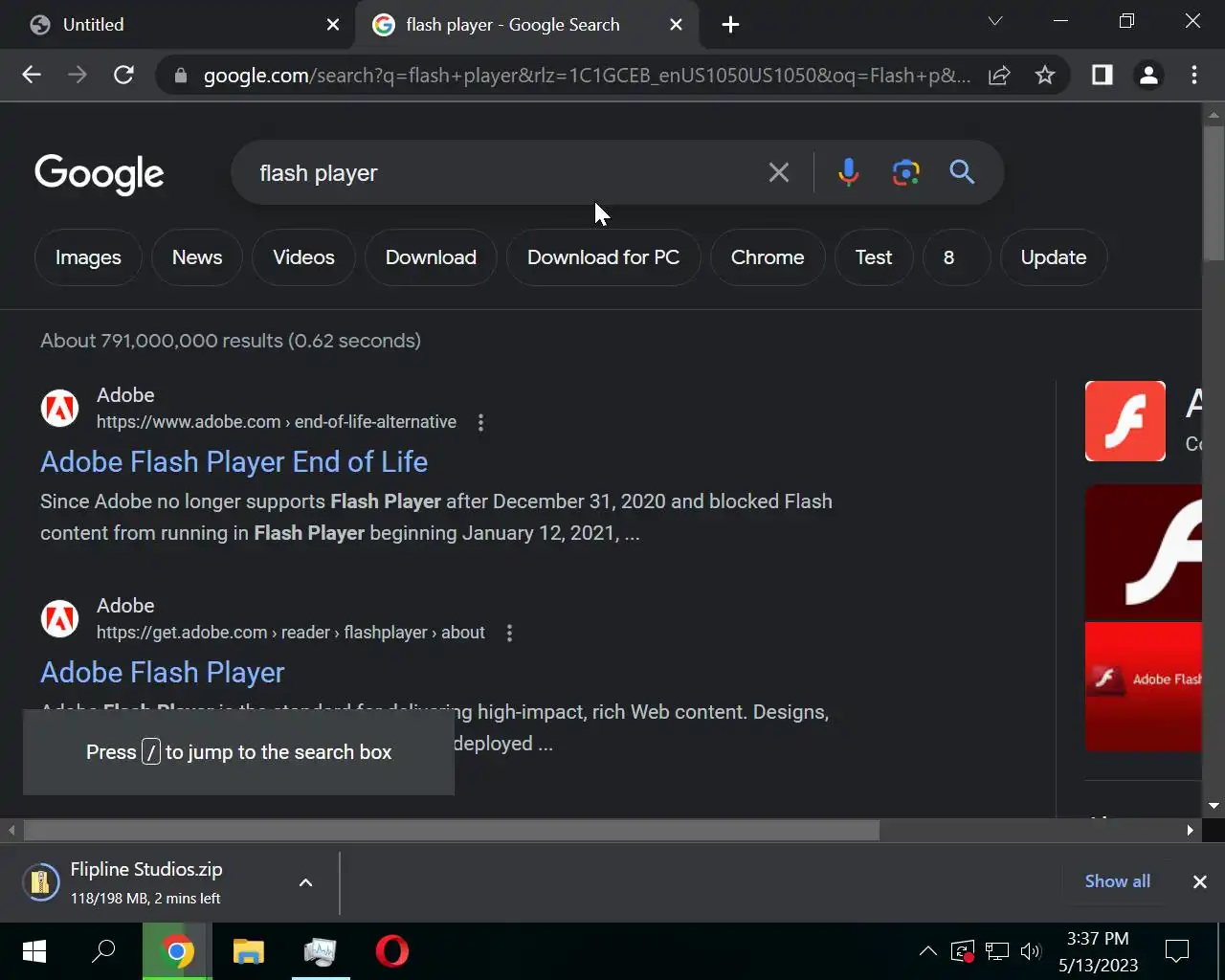Apply the 8 filter chip
The width and height of the screenshot is (1225, 980).
click(x=956, y=257)
